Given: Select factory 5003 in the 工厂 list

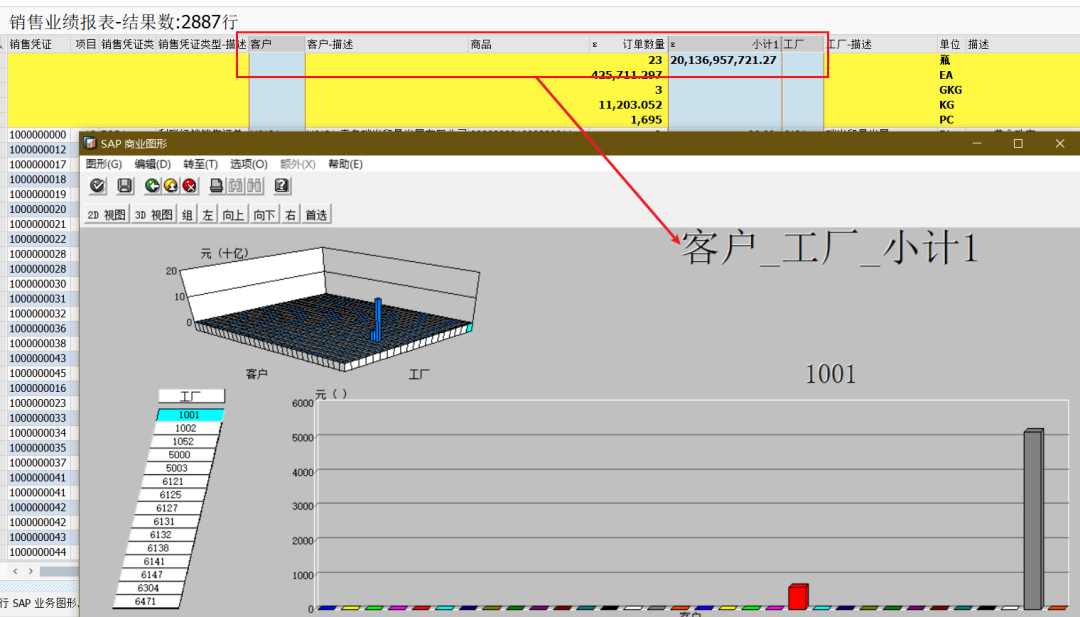Looking at the screenshot, I should coord(177,468).
